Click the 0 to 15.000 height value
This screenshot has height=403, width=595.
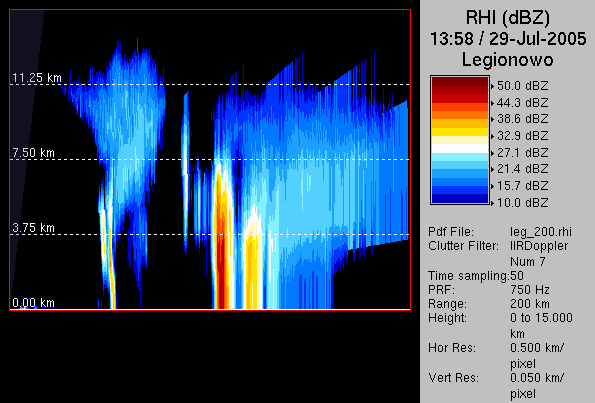pos(541,318)
